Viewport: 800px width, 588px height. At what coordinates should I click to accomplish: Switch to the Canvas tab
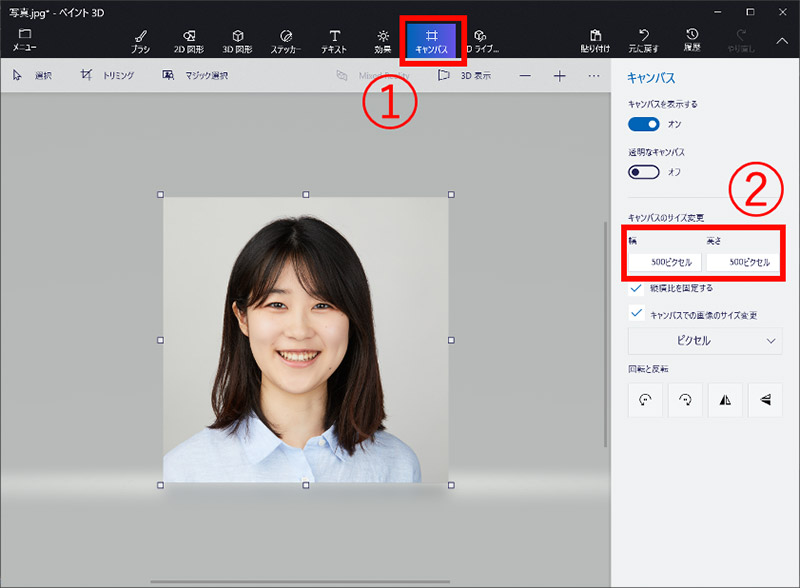point(431,40)
